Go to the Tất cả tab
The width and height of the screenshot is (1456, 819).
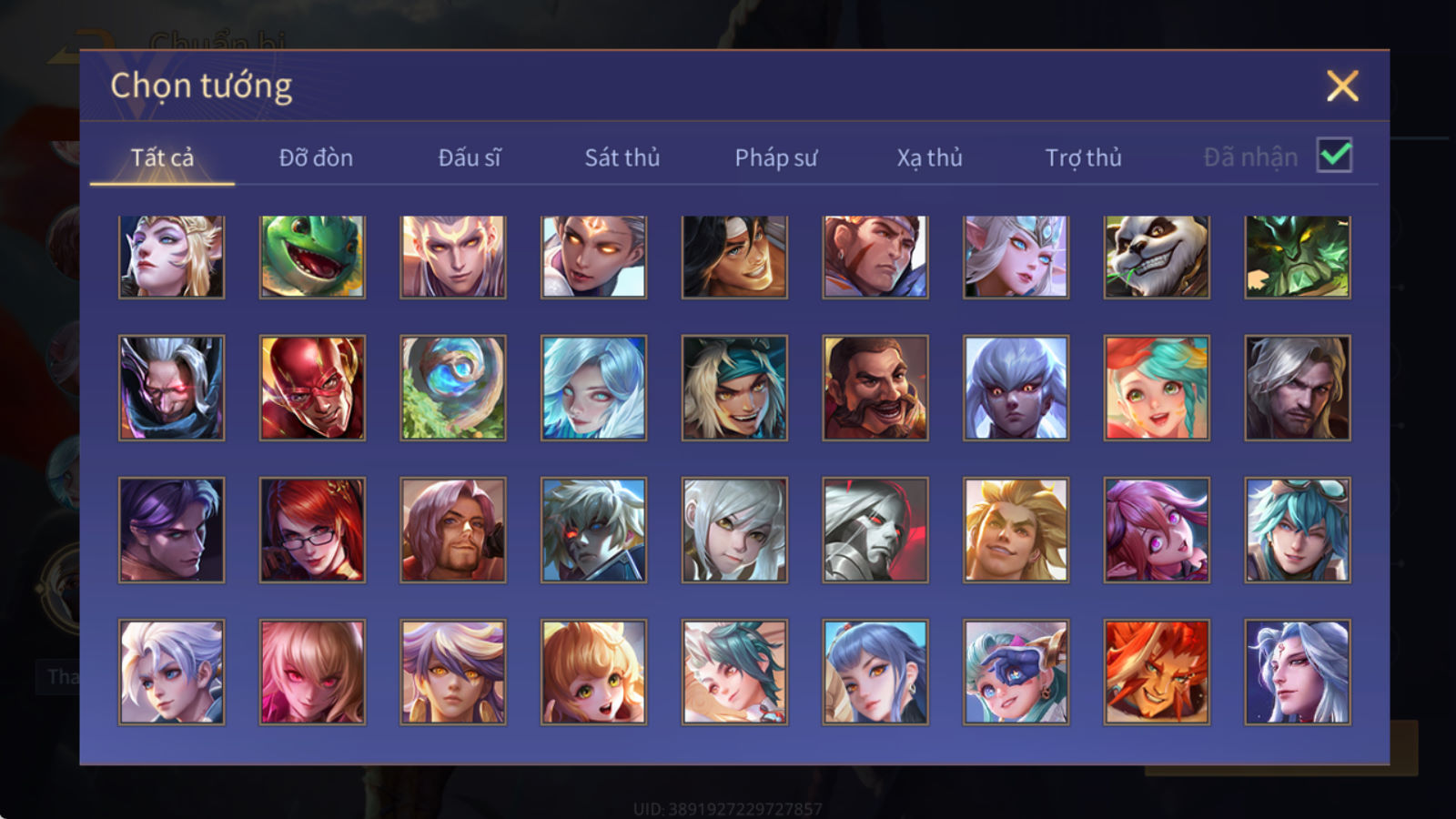click(x=162, y=157)
